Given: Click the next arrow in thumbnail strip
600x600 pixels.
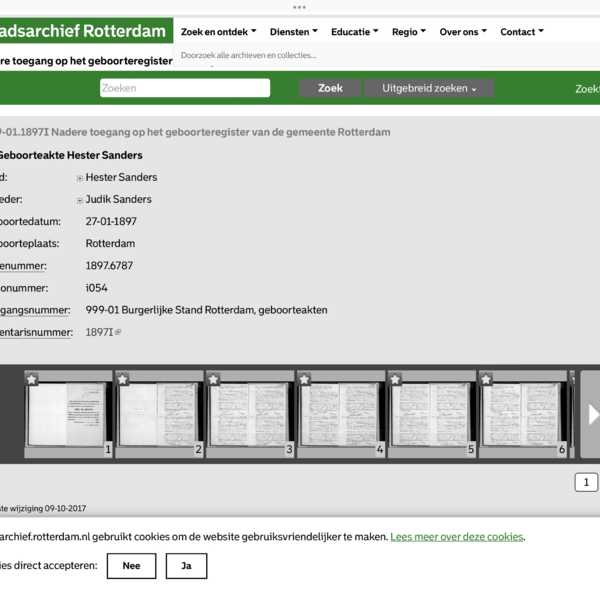Looking at the screenshot, I should click(x=592, y=414).
